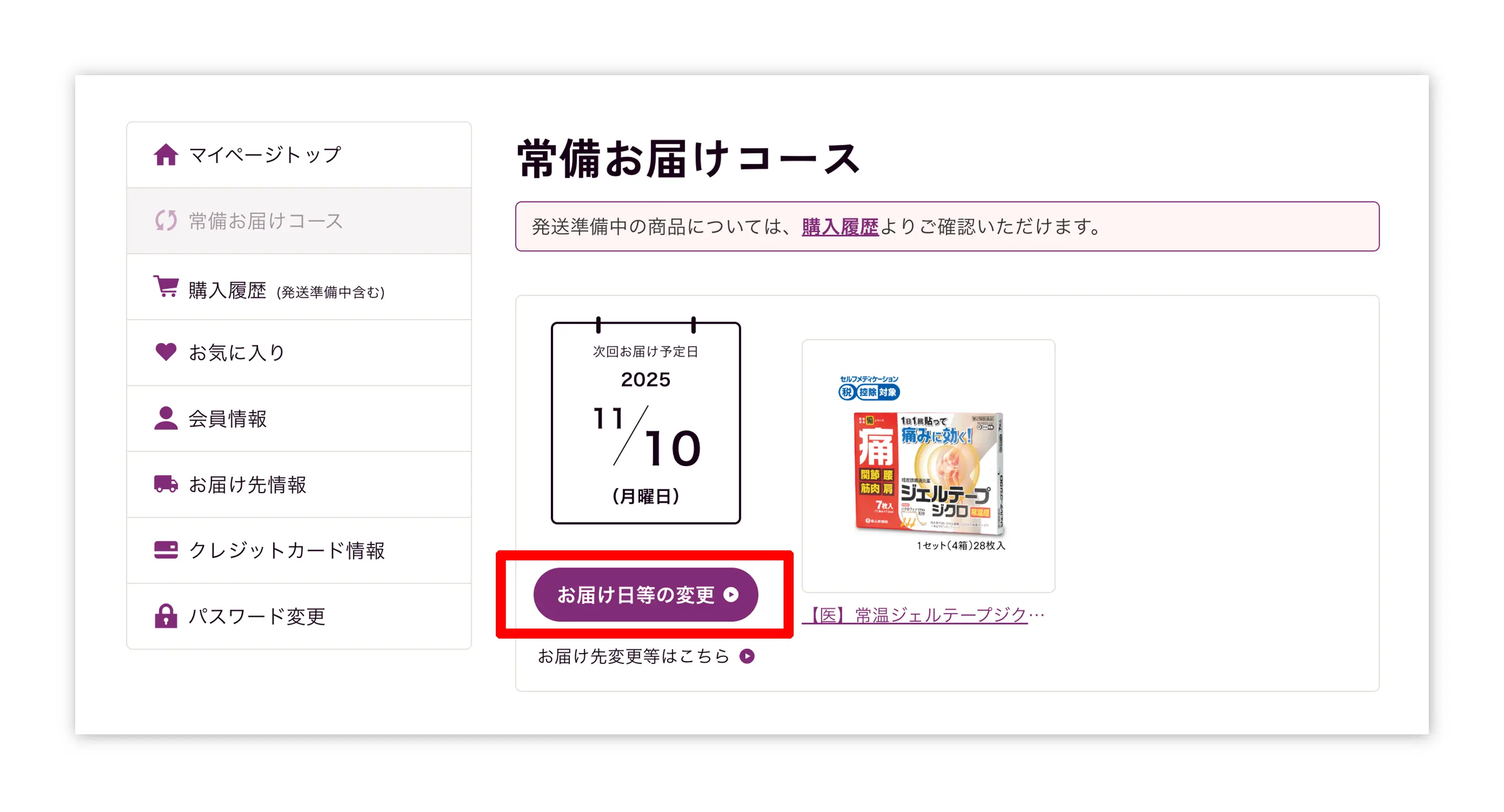Click the person icon for 会員情報
The height and width of the screenshot is (812, 1504).
[x=166, y=418]
